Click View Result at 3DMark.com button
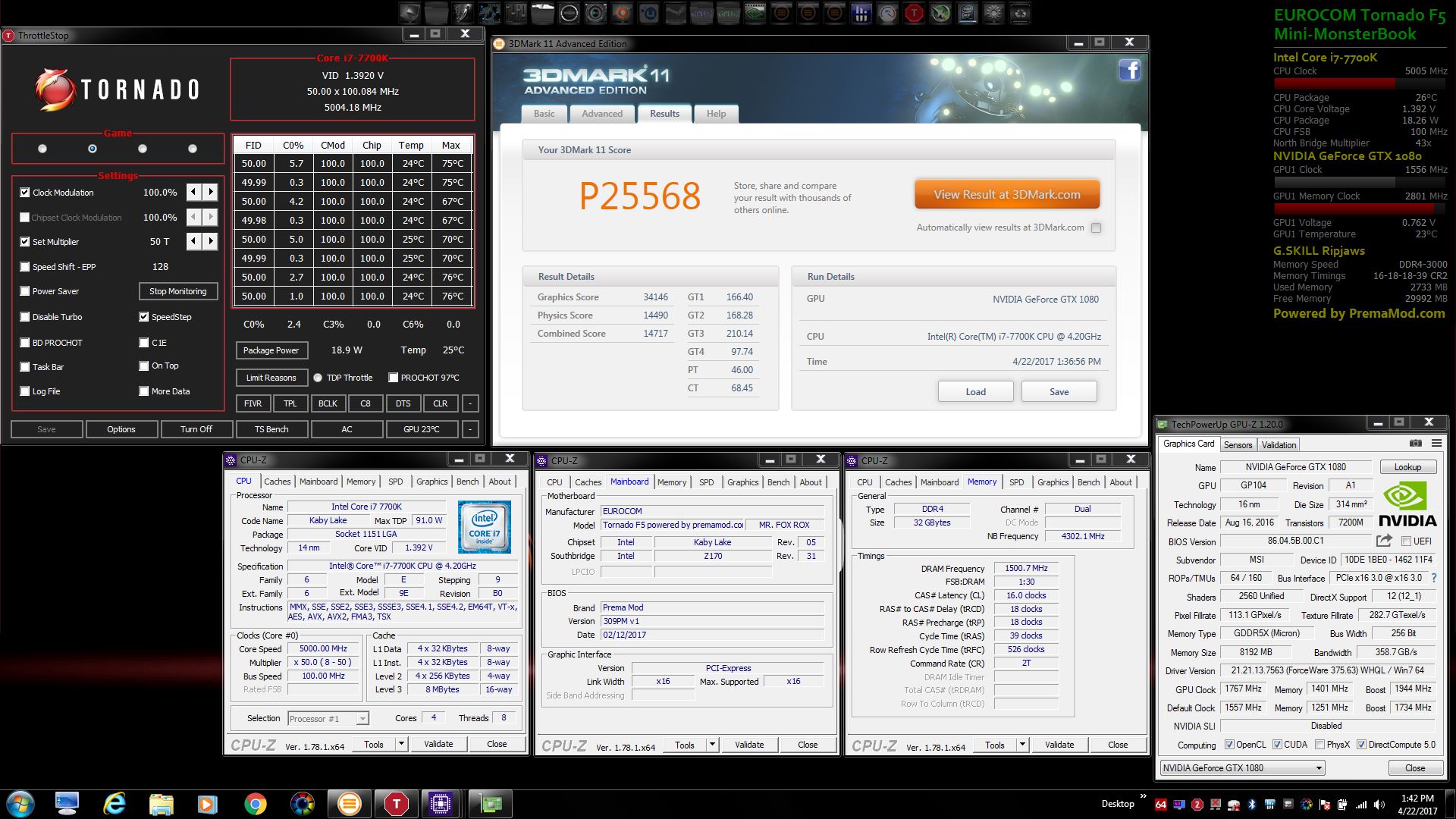This screenshot has width=1456, height=819. pyautogui.click(x=1006, y=195)
